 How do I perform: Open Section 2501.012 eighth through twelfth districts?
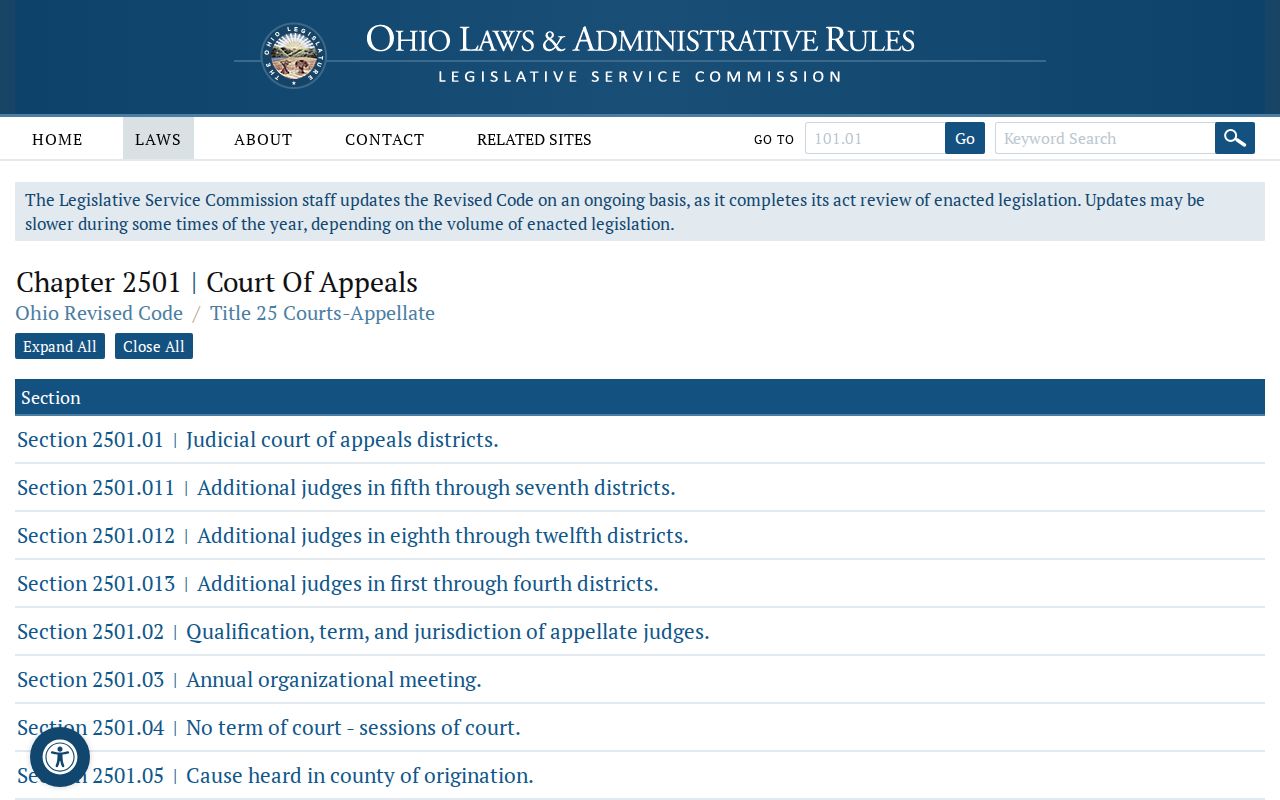353,535
